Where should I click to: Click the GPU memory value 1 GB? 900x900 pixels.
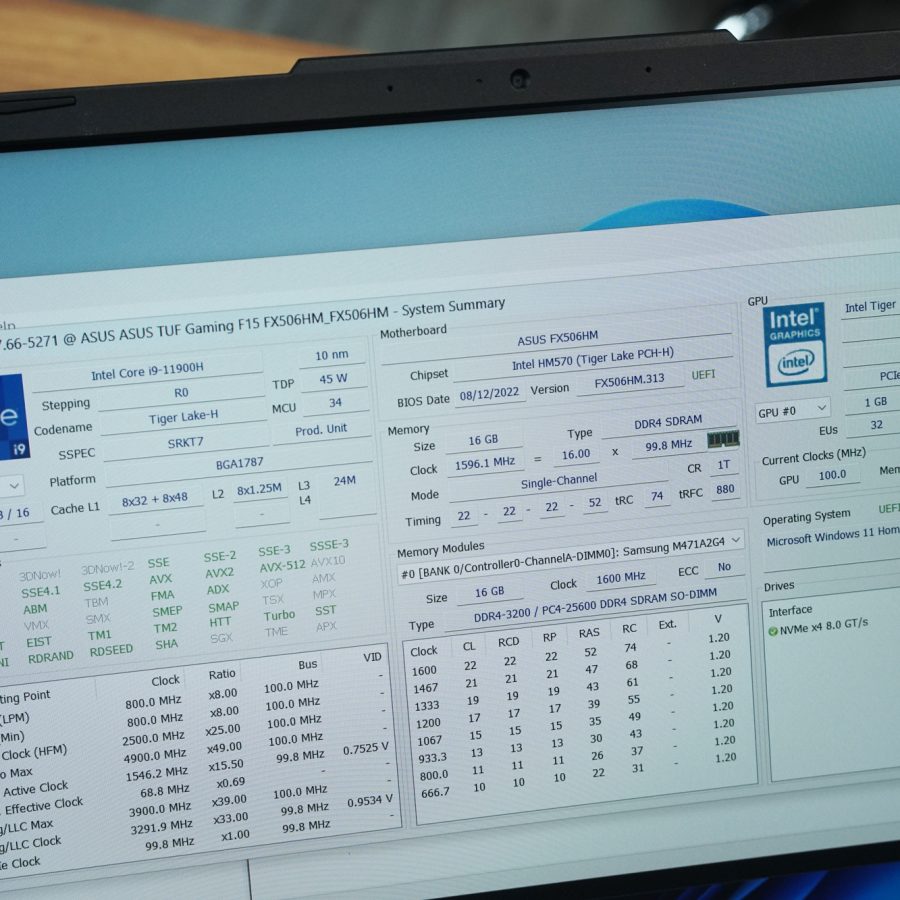tap(875, 402)
